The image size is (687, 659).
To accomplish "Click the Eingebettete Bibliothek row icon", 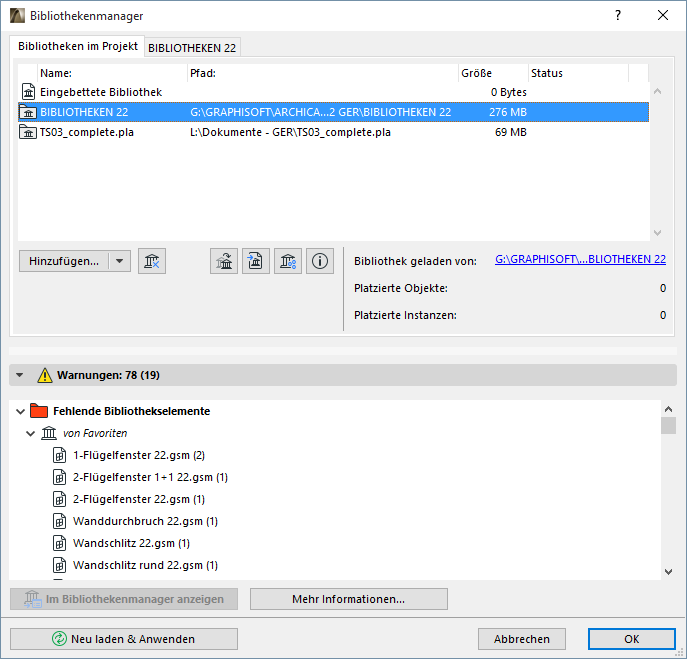I will 28,92.
